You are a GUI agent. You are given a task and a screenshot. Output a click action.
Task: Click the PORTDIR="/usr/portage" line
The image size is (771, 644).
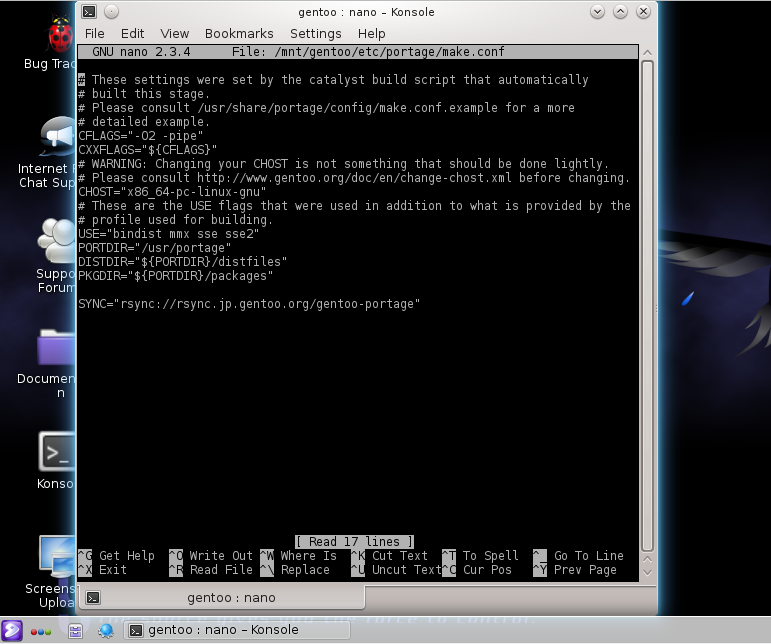[154, 248]
